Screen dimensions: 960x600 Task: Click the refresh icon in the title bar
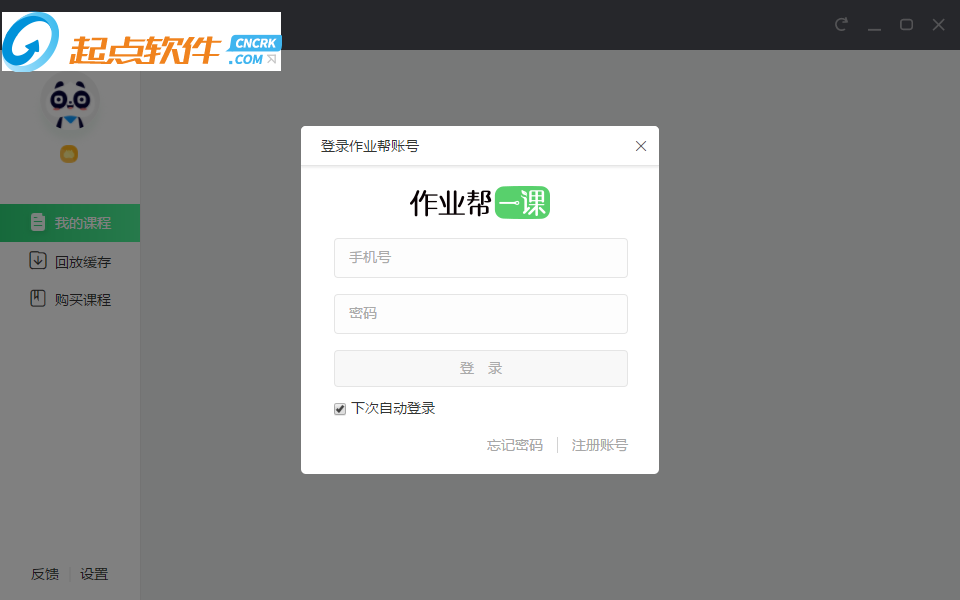(x=842, y=24)
